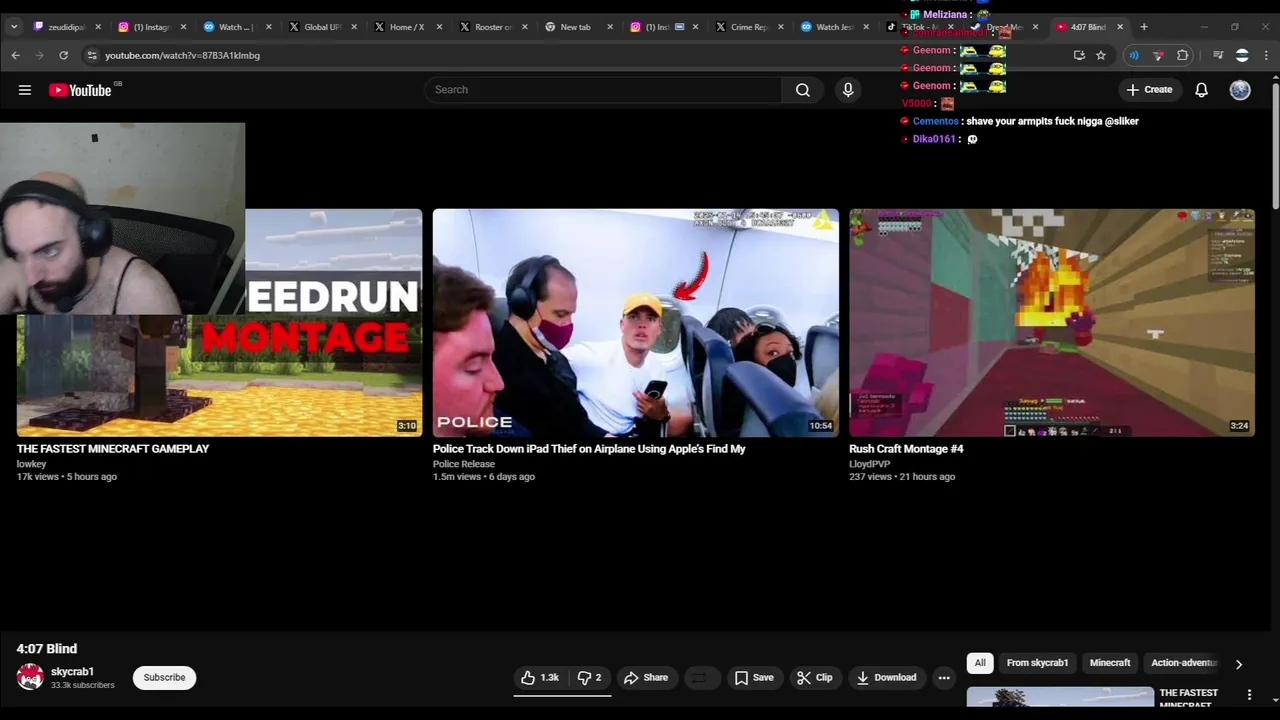The height and width of the screenshot is (720, 1280).
Task: Open the browser tab search dropdown
Action: 14,27
